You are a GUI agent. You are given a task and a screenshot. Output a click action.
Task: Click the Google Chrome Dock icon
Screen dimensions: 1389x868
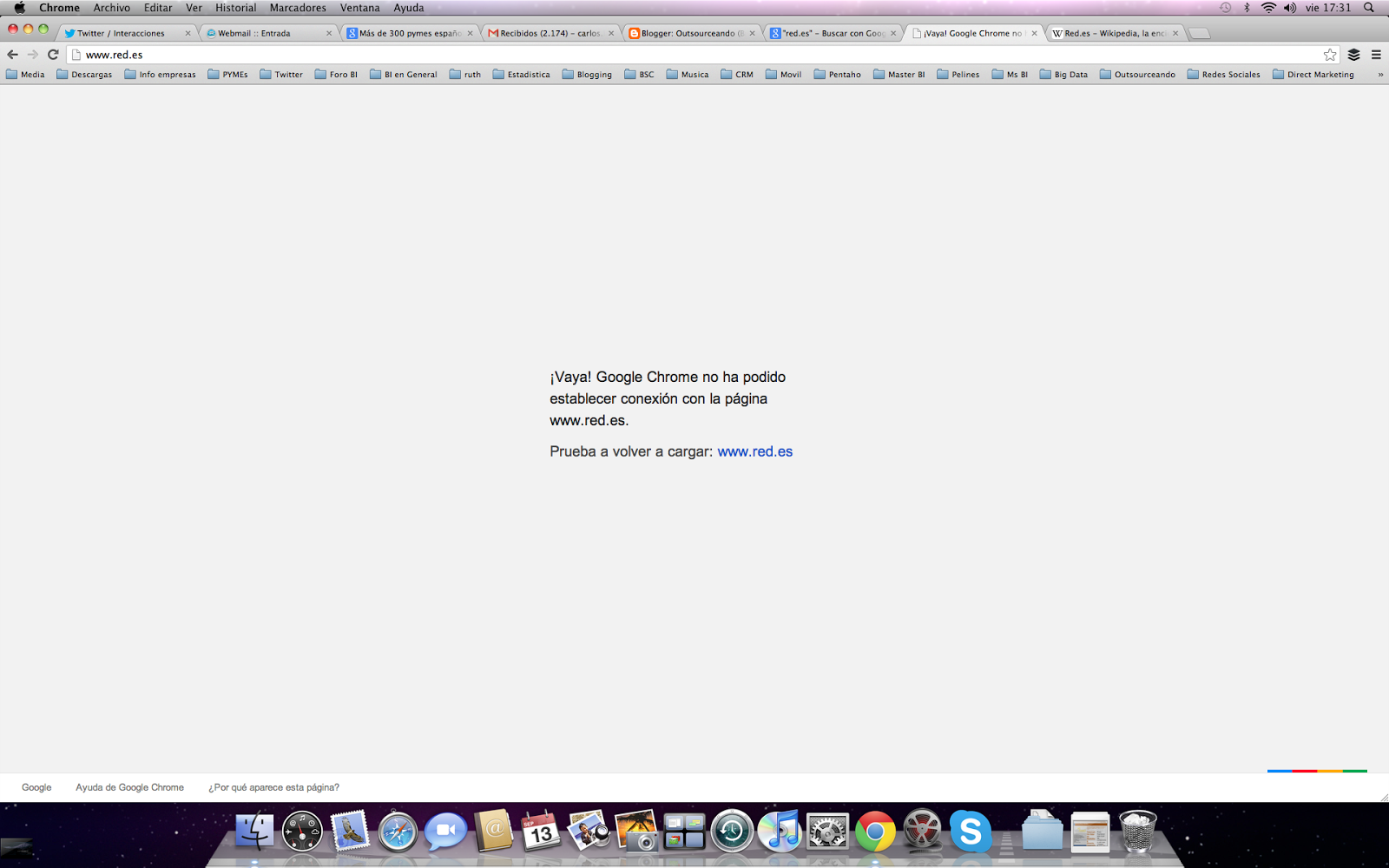click(x=875, y=832)
